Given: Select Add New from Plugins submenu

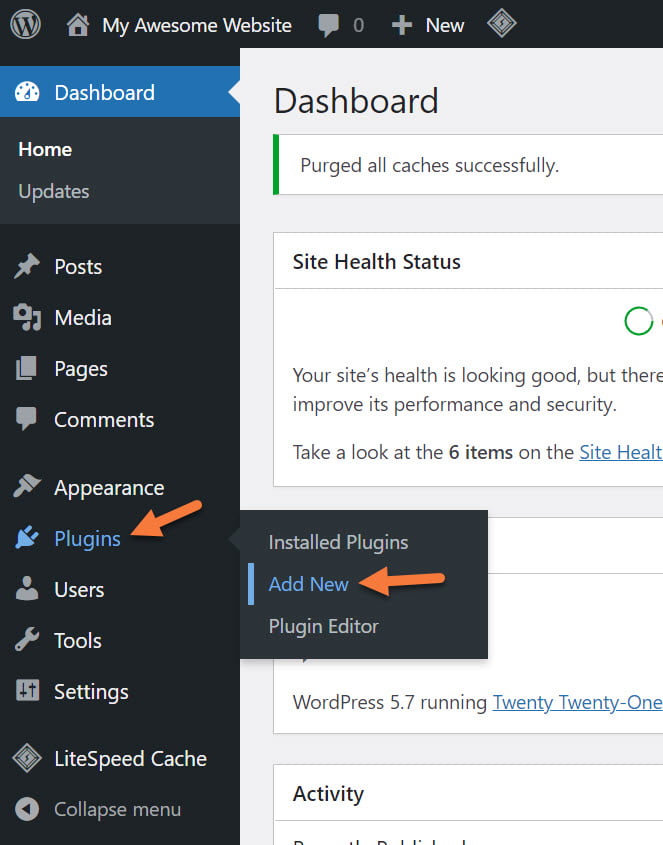Looking at the screenshot, I should [x=308, y=584].
